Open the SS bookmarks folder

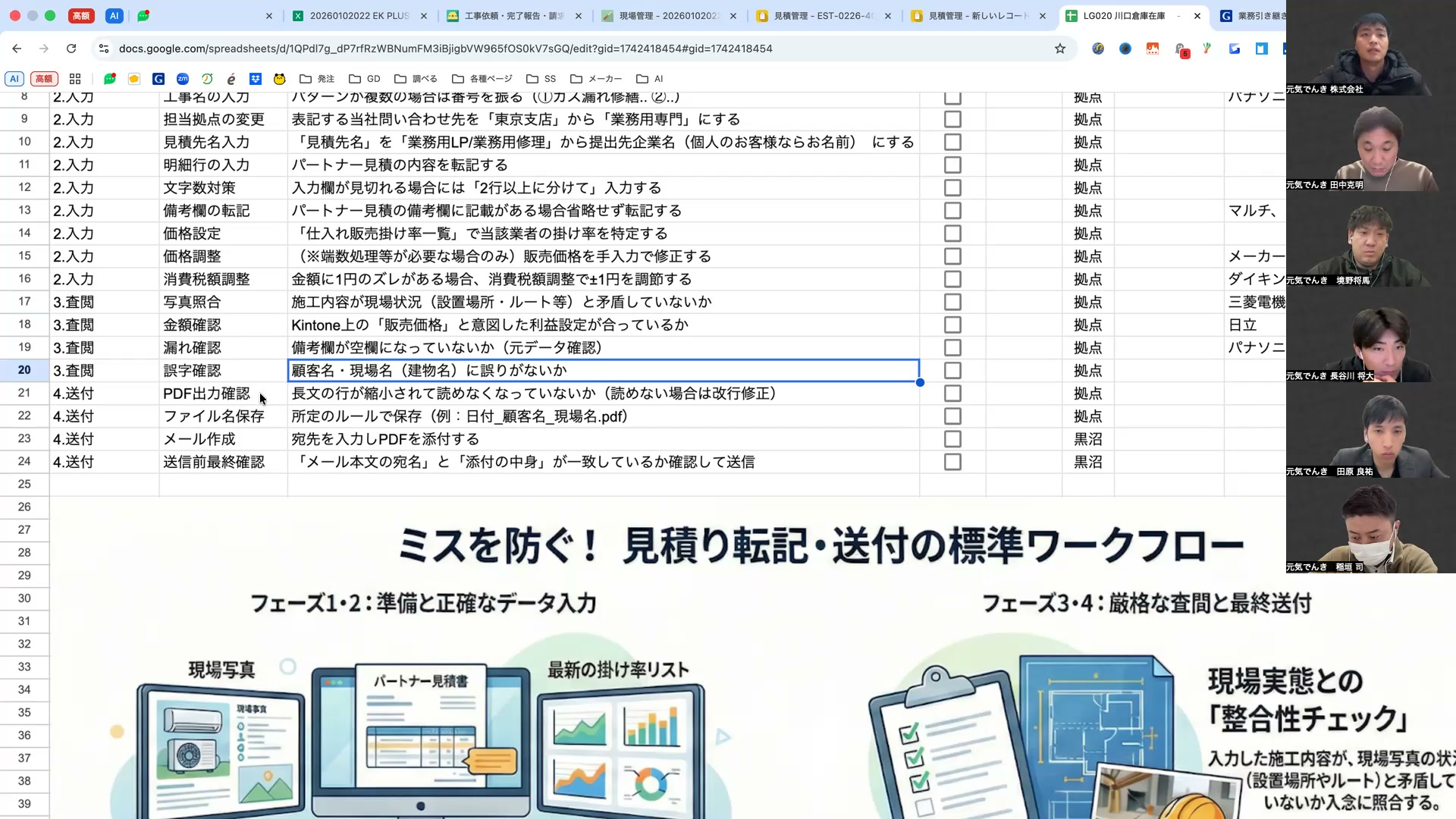(541, 79)
